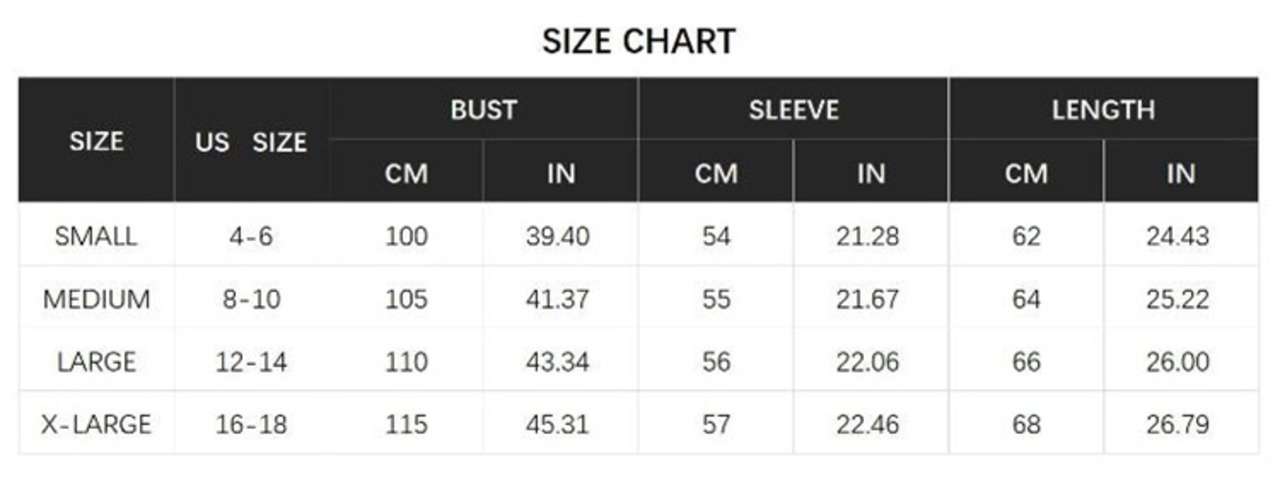Screen dimensions: 1280x478
Task: Click the BUST header cell
Action: coord(483,109)
